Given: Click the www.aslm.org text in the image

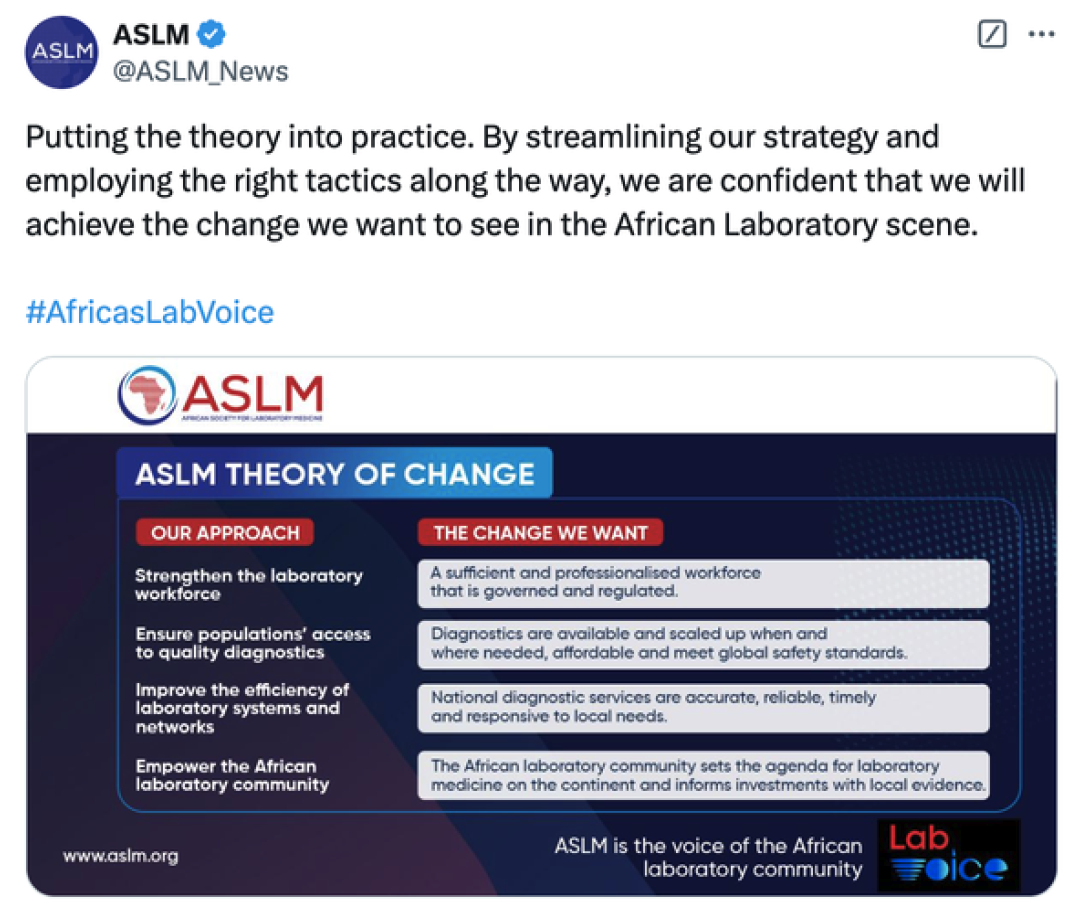Looking at the screenshot, I should click(x=121, y=855).
